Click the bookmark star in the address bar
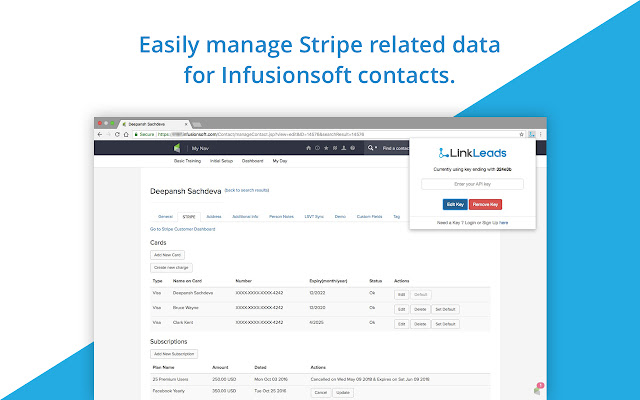640x400 pixels. click(x=521, y=134)
